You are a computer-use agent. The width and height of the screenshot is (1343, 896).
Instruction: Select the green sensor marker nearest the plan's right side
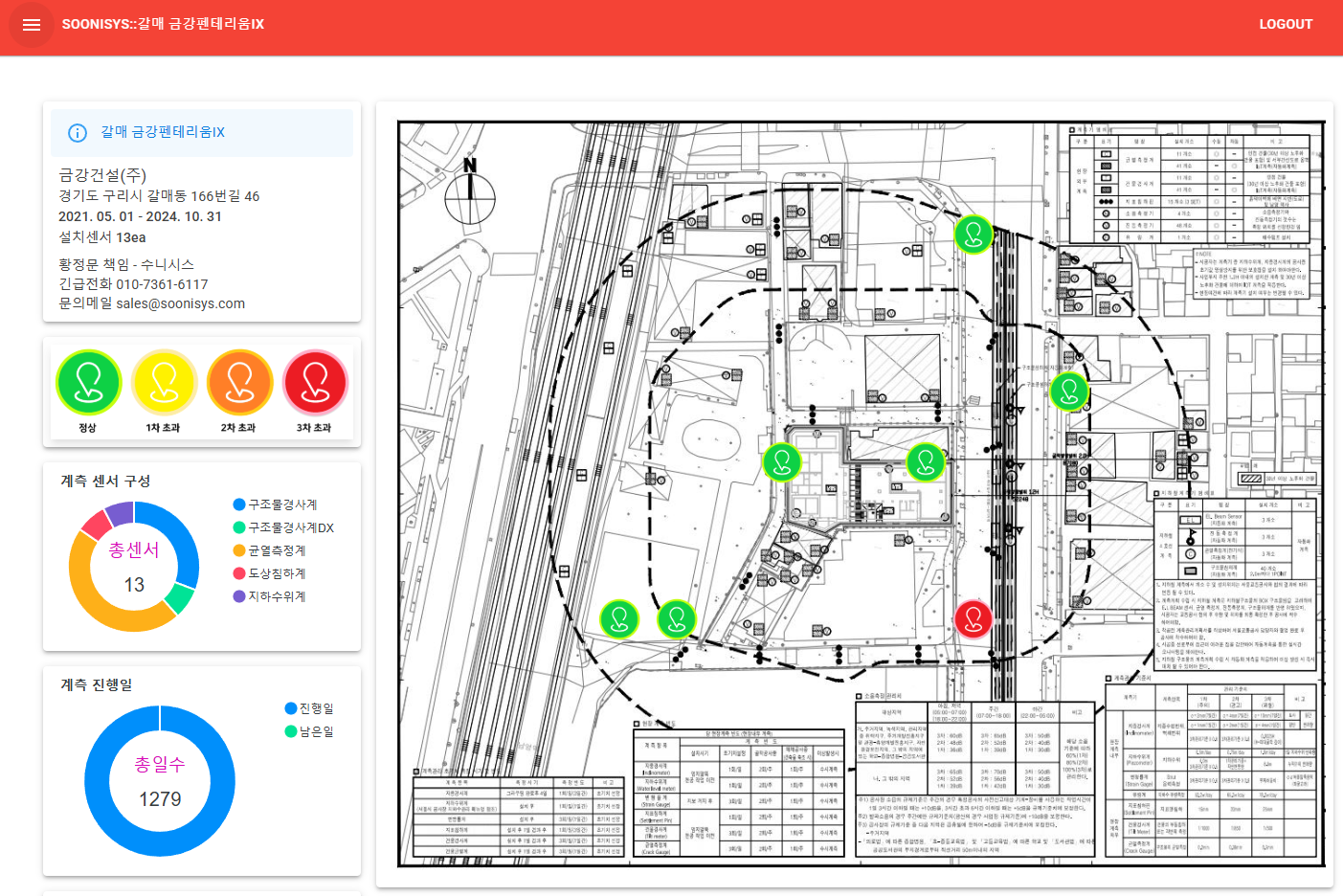coord(1069,391)
